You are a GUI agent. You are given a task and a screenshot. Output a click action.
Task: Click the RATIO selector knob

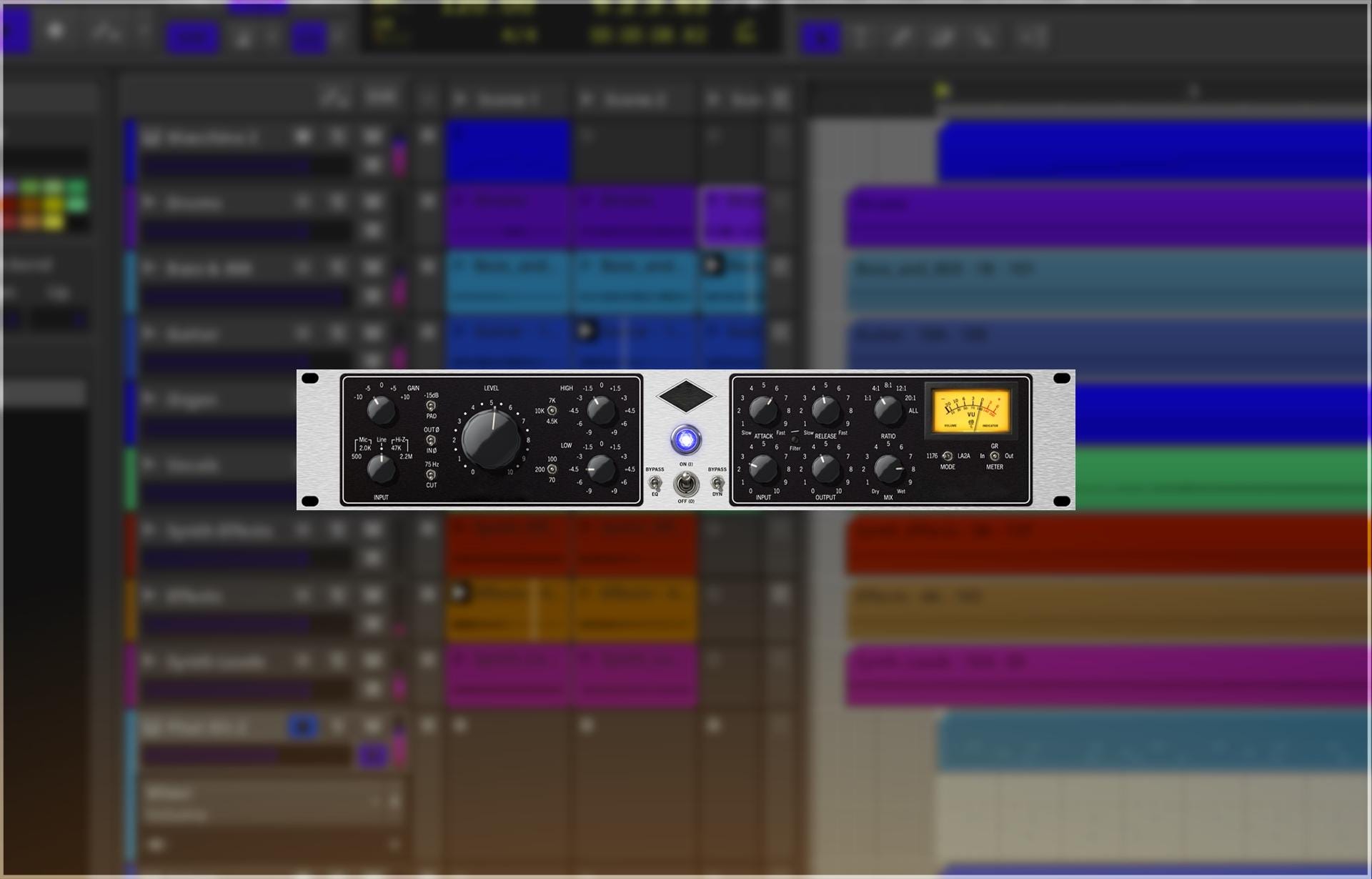click(888, 411)
